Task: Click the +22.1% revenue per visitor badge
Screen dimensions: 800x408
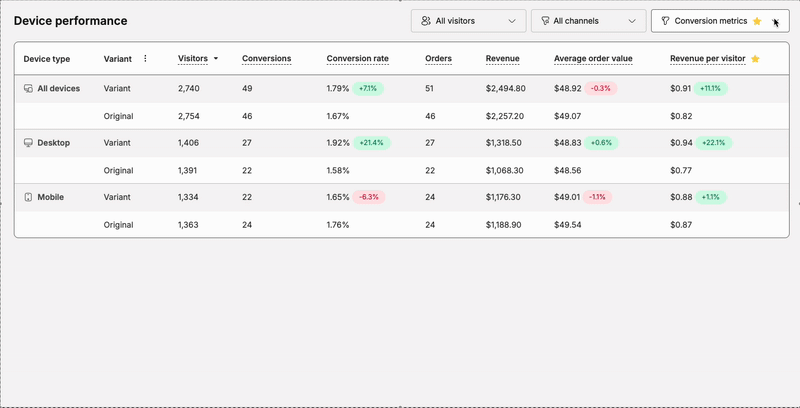Action: tap(714, 143)
